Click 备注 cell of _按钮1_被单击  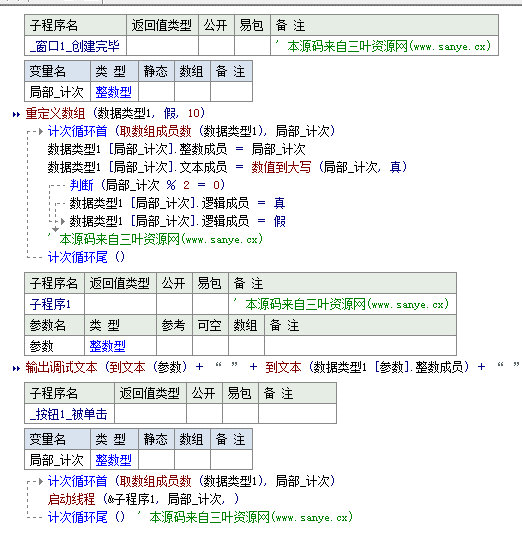[x=297, y=414]
